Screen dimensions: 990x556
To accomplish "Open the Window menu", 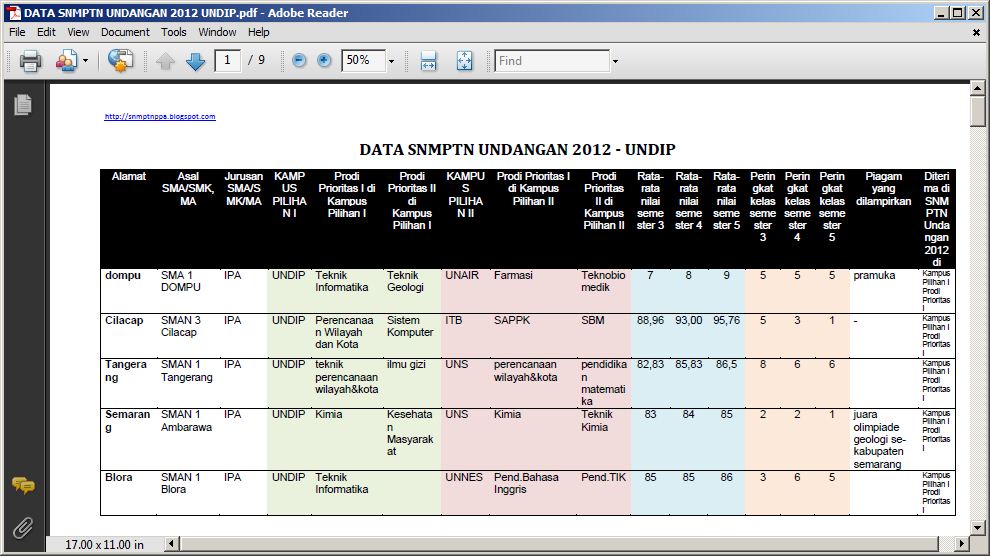I will point(217,32).
